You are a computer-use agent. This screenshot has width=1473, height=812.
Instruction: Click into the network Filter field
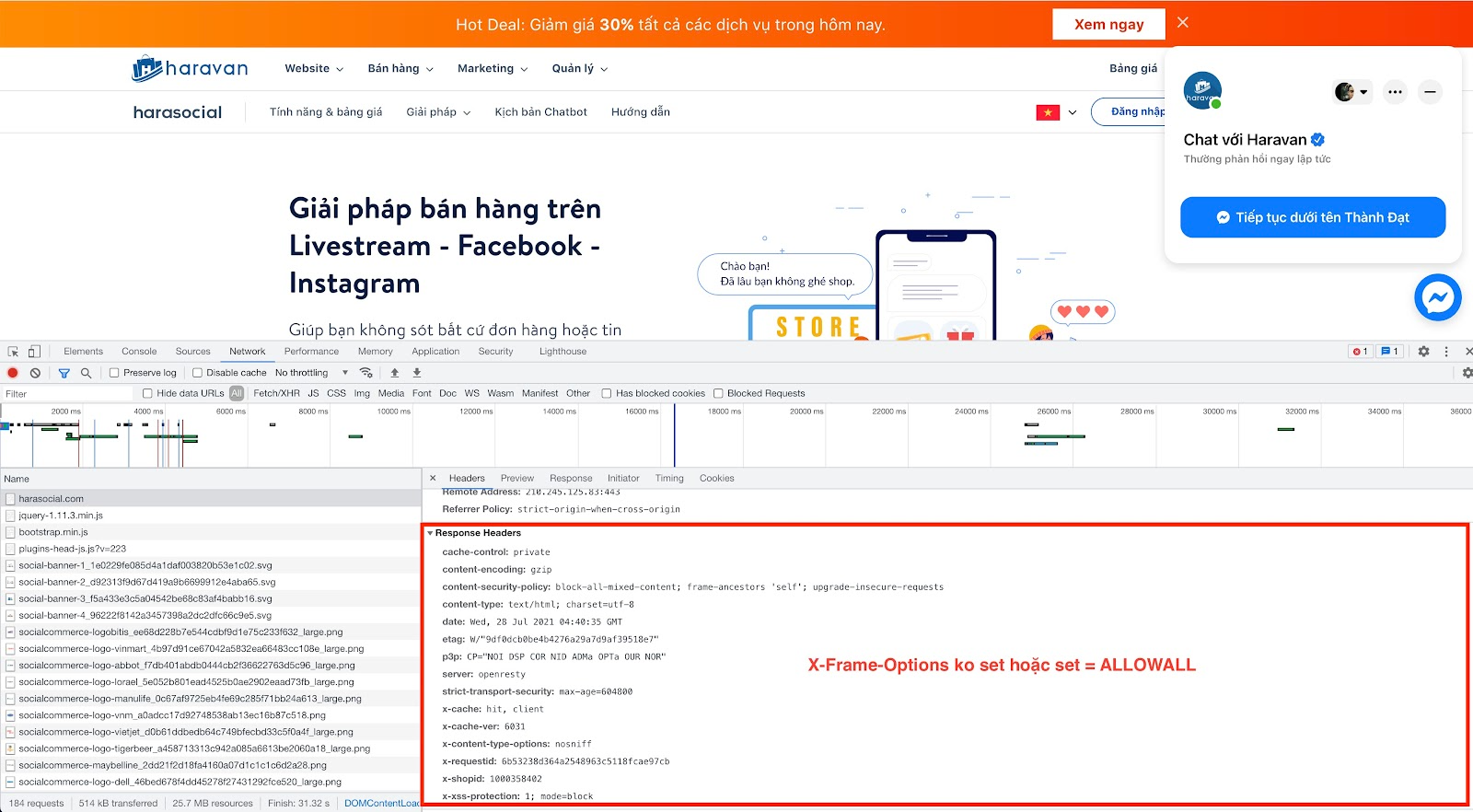click(69, 394)
